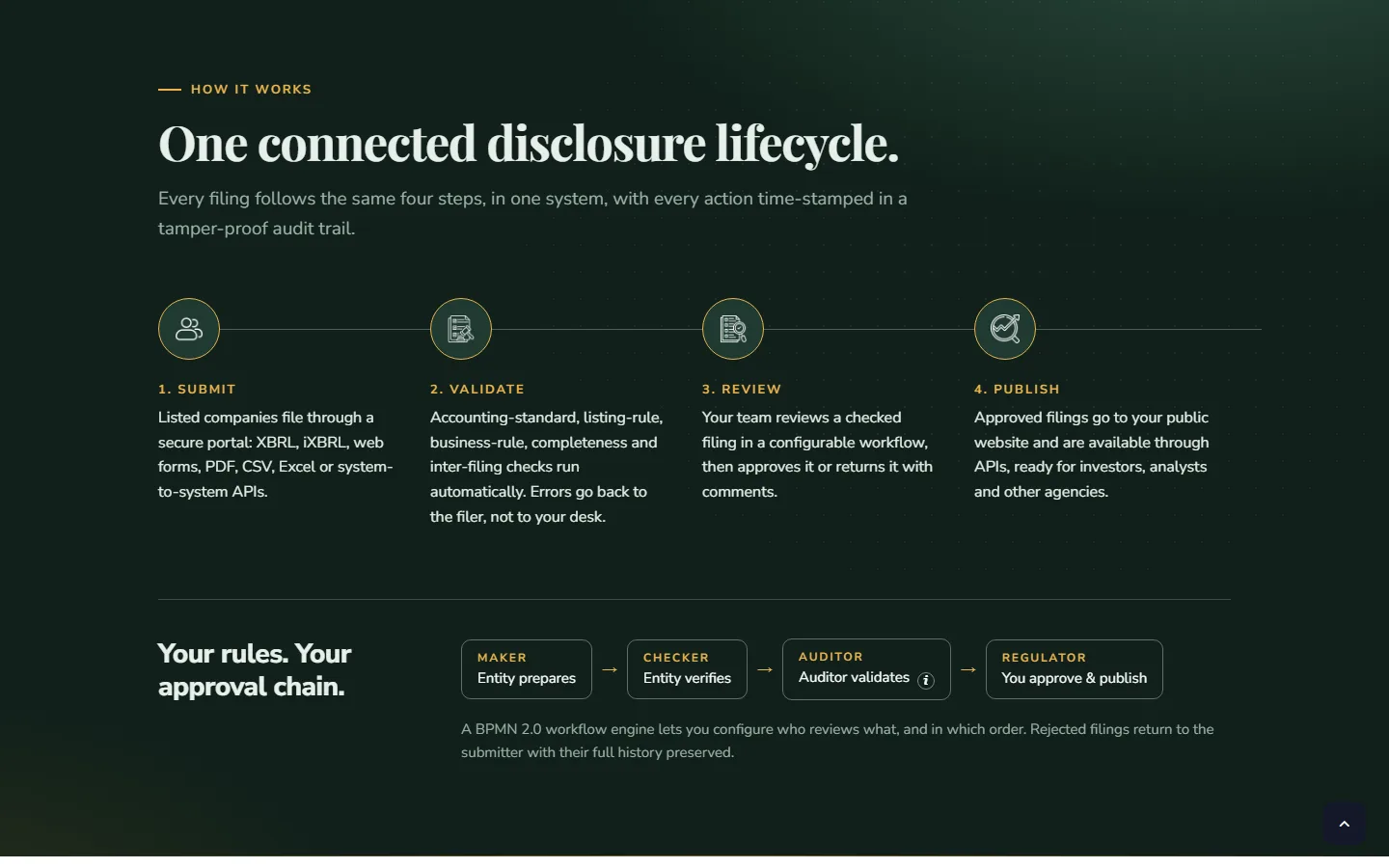
Task: Click the 'Your rules. Your approval chain.' heading
Action: point(255,670)
